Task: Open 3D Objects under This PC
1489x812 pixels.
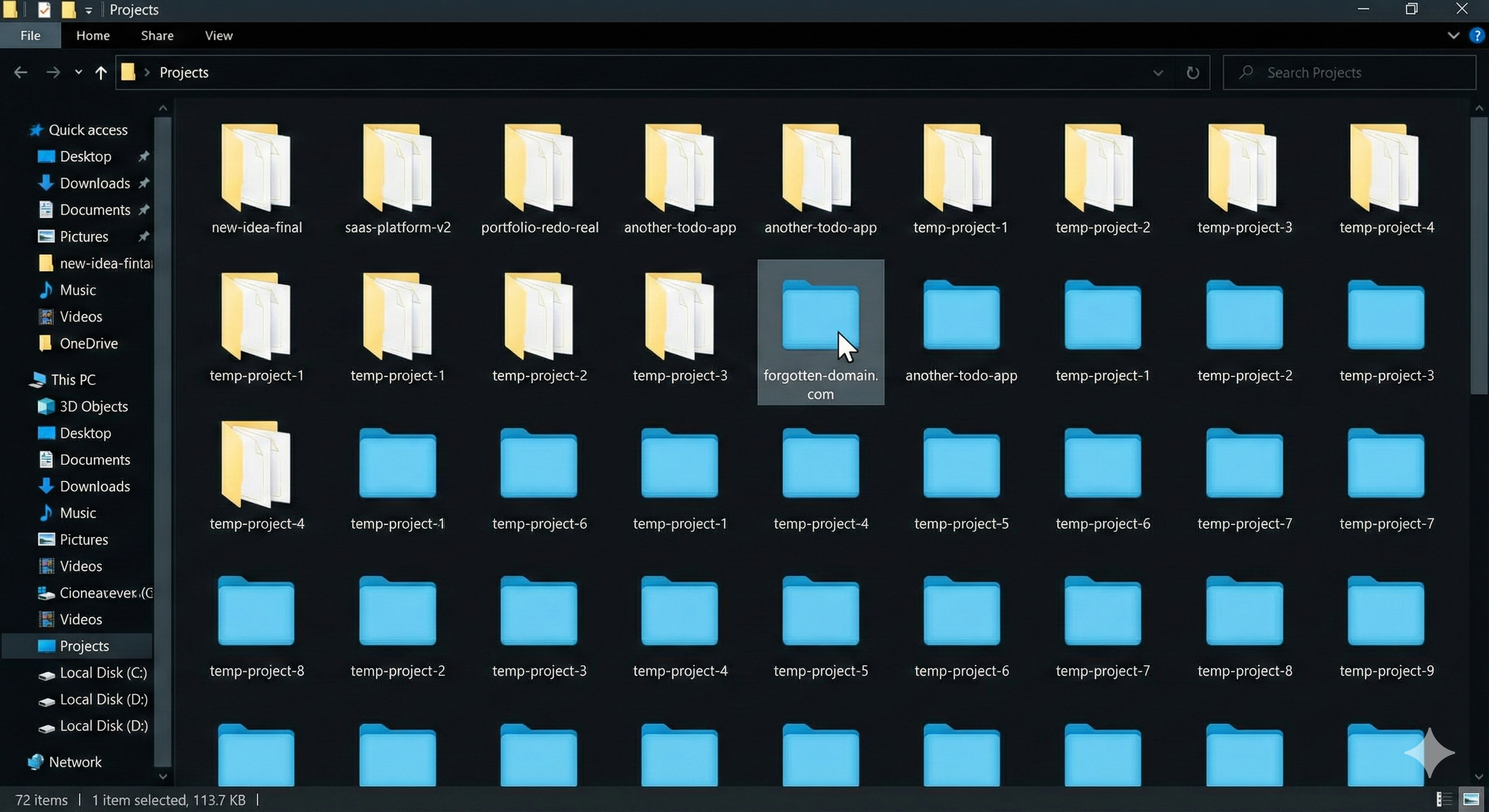Action: 93,407
